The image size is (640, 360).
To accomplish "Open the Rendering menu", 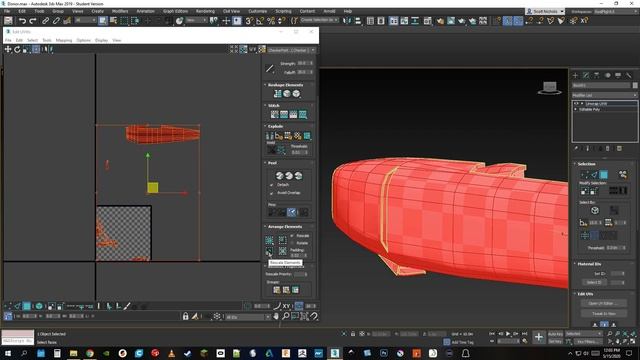I will click(205, 11).
